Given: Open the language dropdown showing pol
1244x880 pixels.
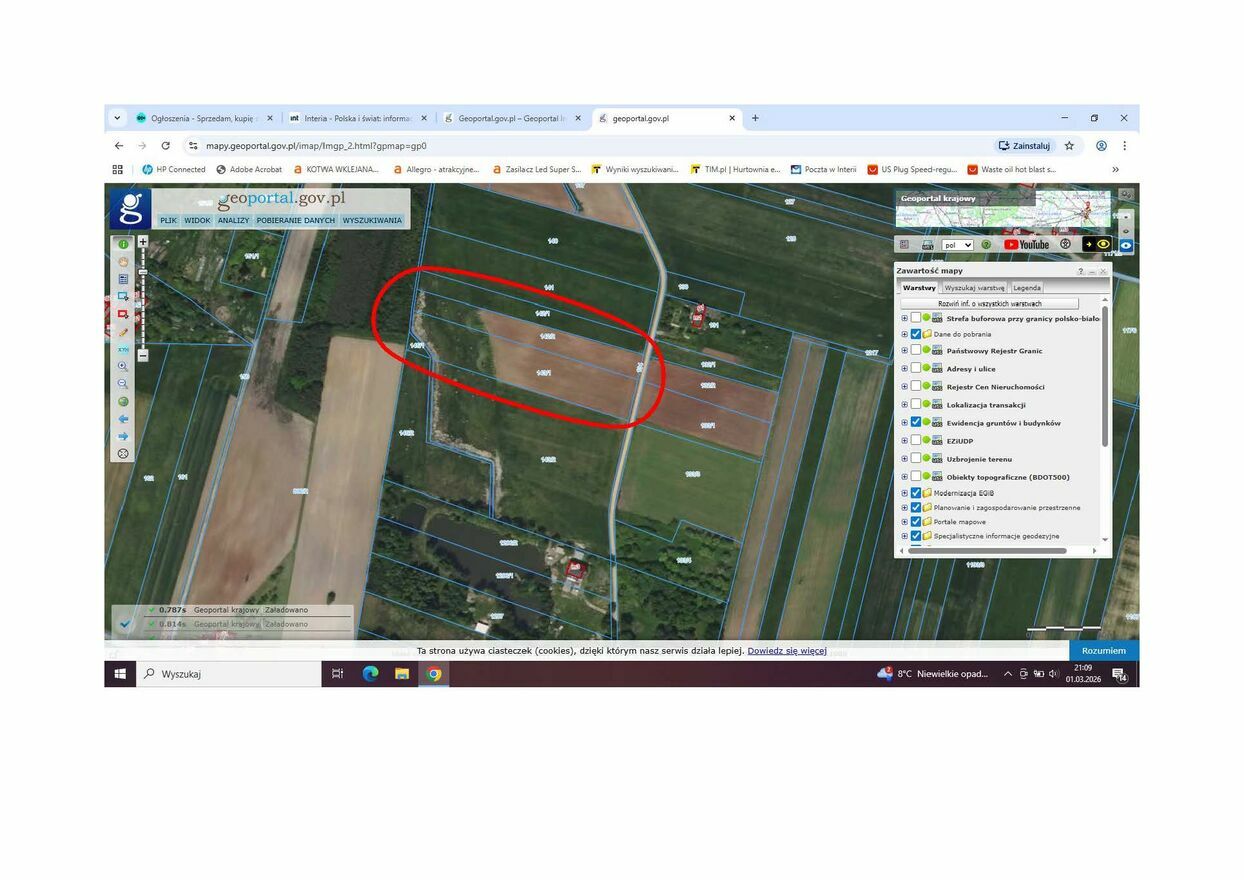Looking at the screenshot, I should 957,245.
